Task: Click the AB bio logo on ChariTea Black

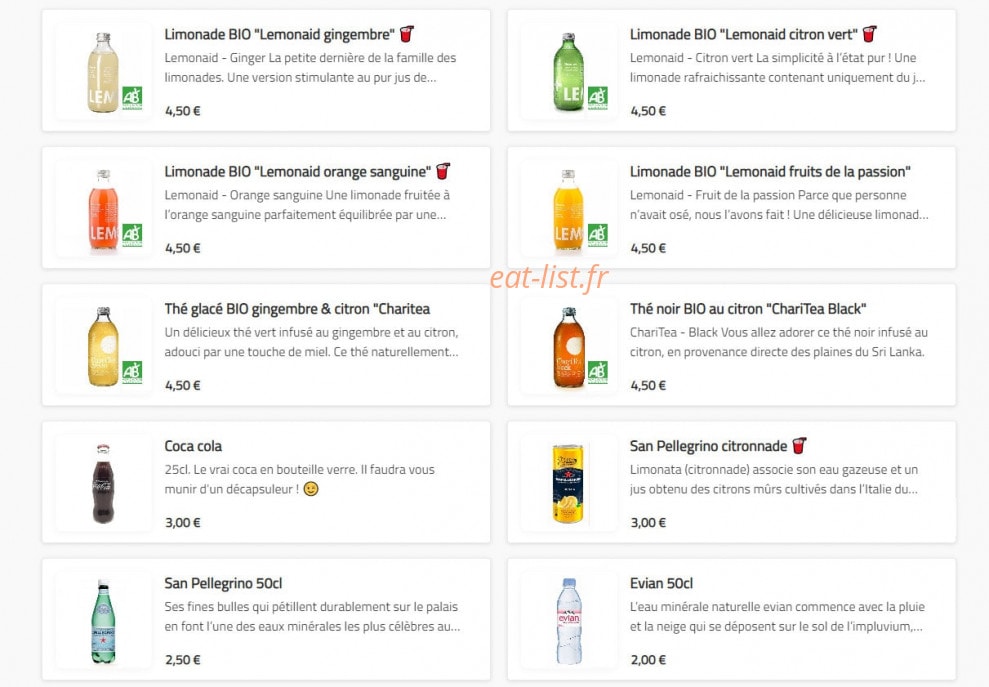Action: pyautogui.click(x=597, y=372)
